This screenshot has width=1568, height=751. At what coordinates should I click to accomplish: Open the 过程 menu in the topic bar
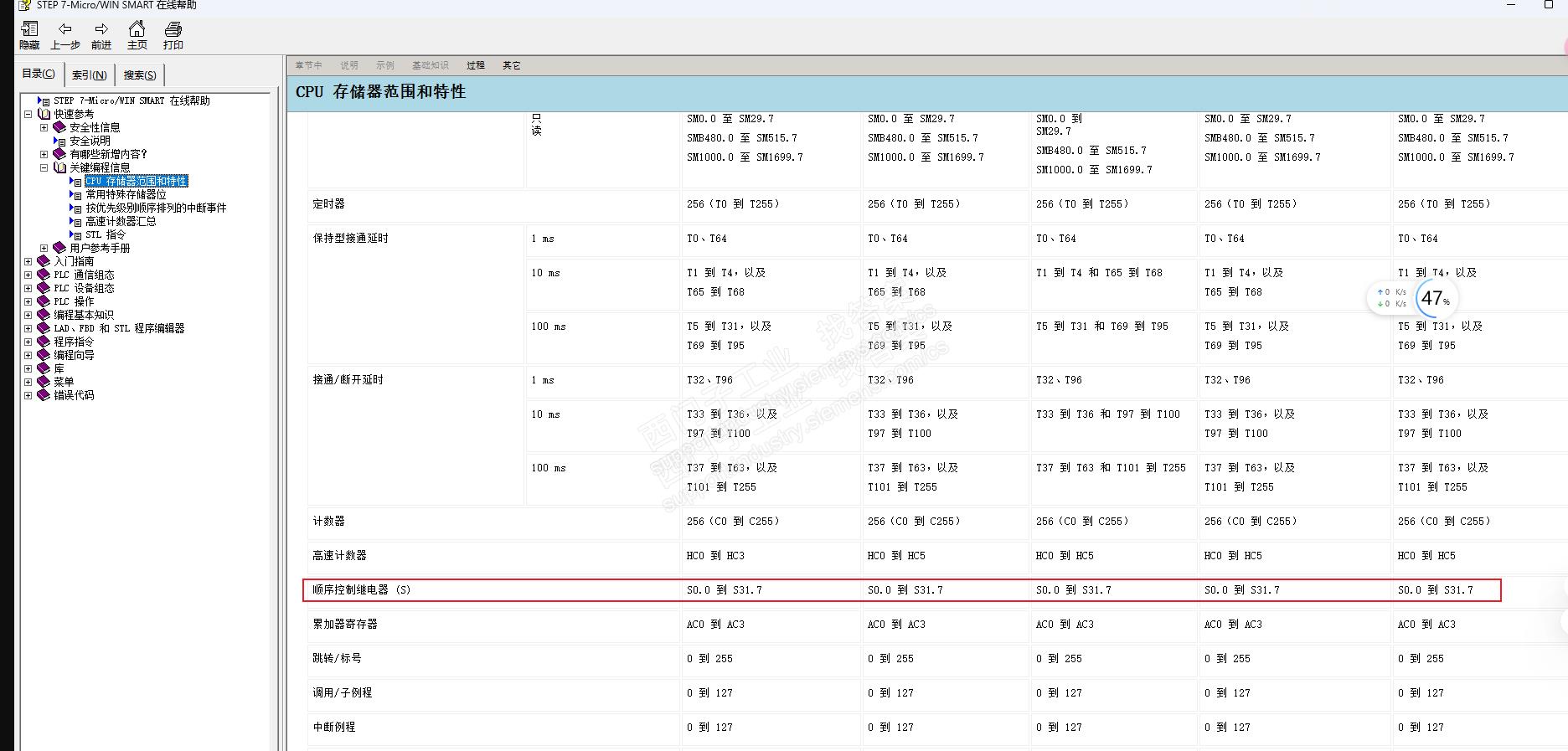point(476,65)
